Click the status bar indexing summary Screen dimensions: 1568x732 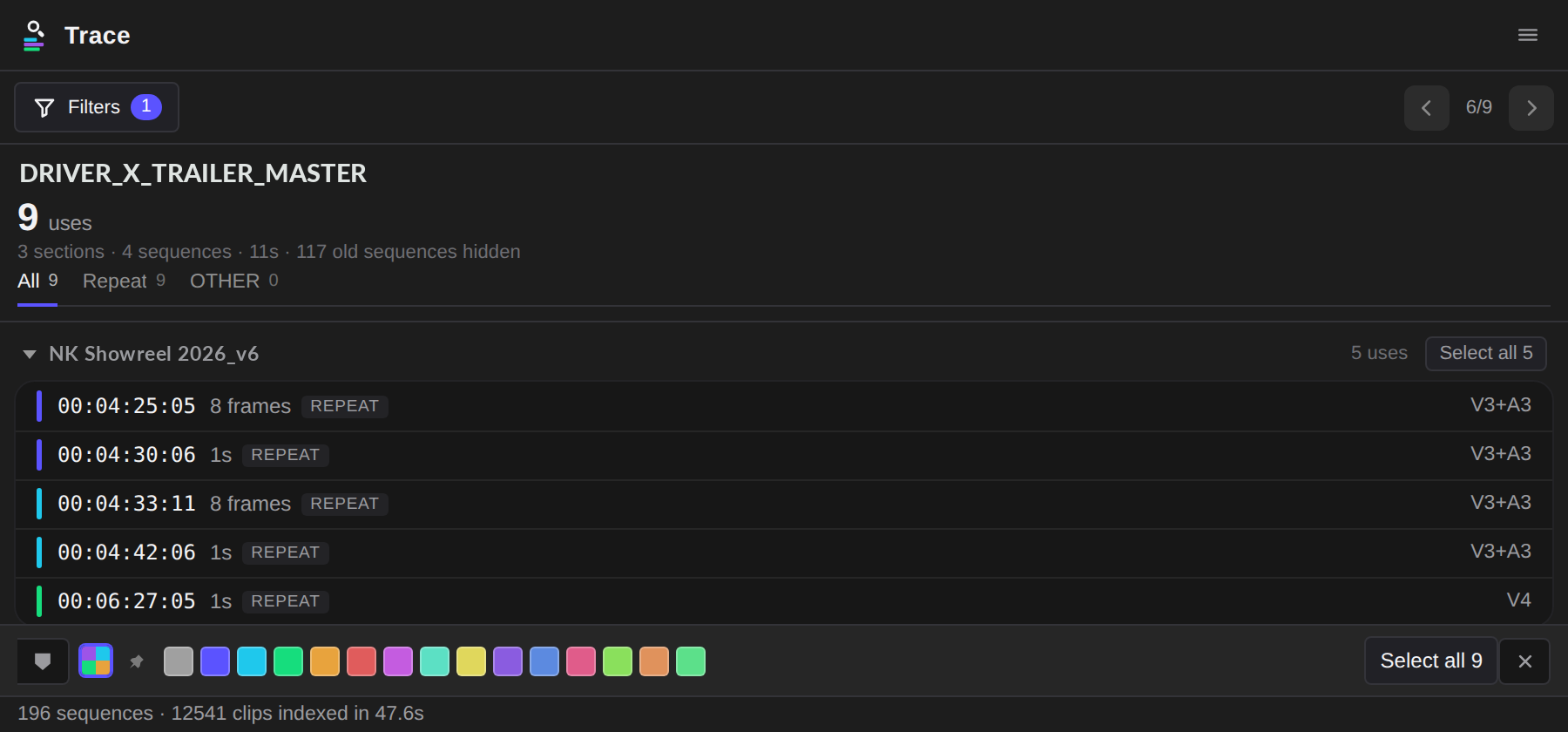tap(220, 713)
